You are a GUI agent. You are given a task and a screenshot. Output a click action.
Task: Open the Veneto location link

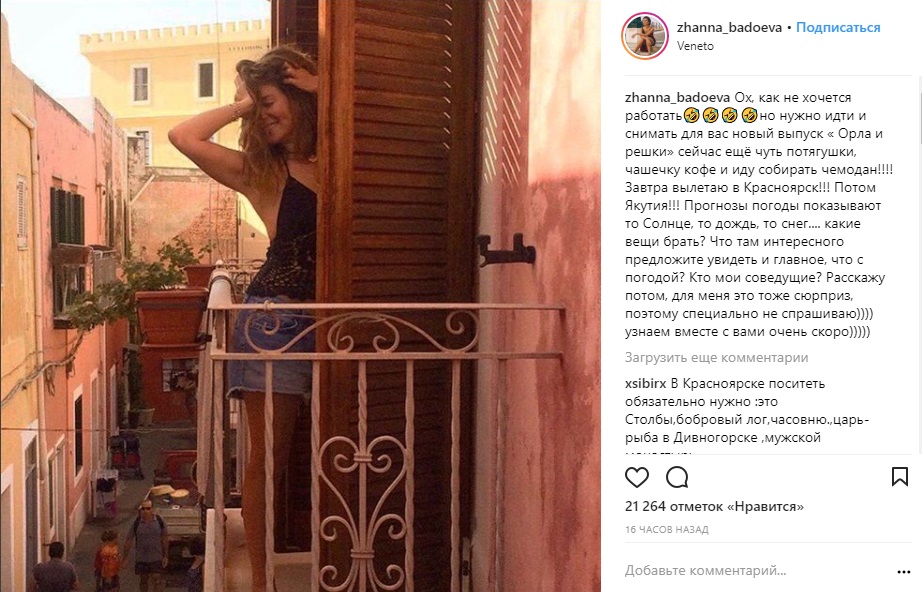[695, 46]
